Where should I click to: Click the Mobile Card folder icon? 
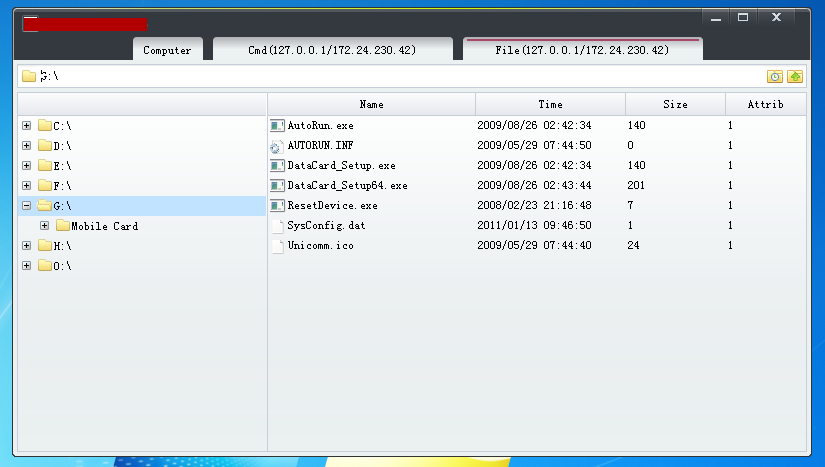point(63,225)
